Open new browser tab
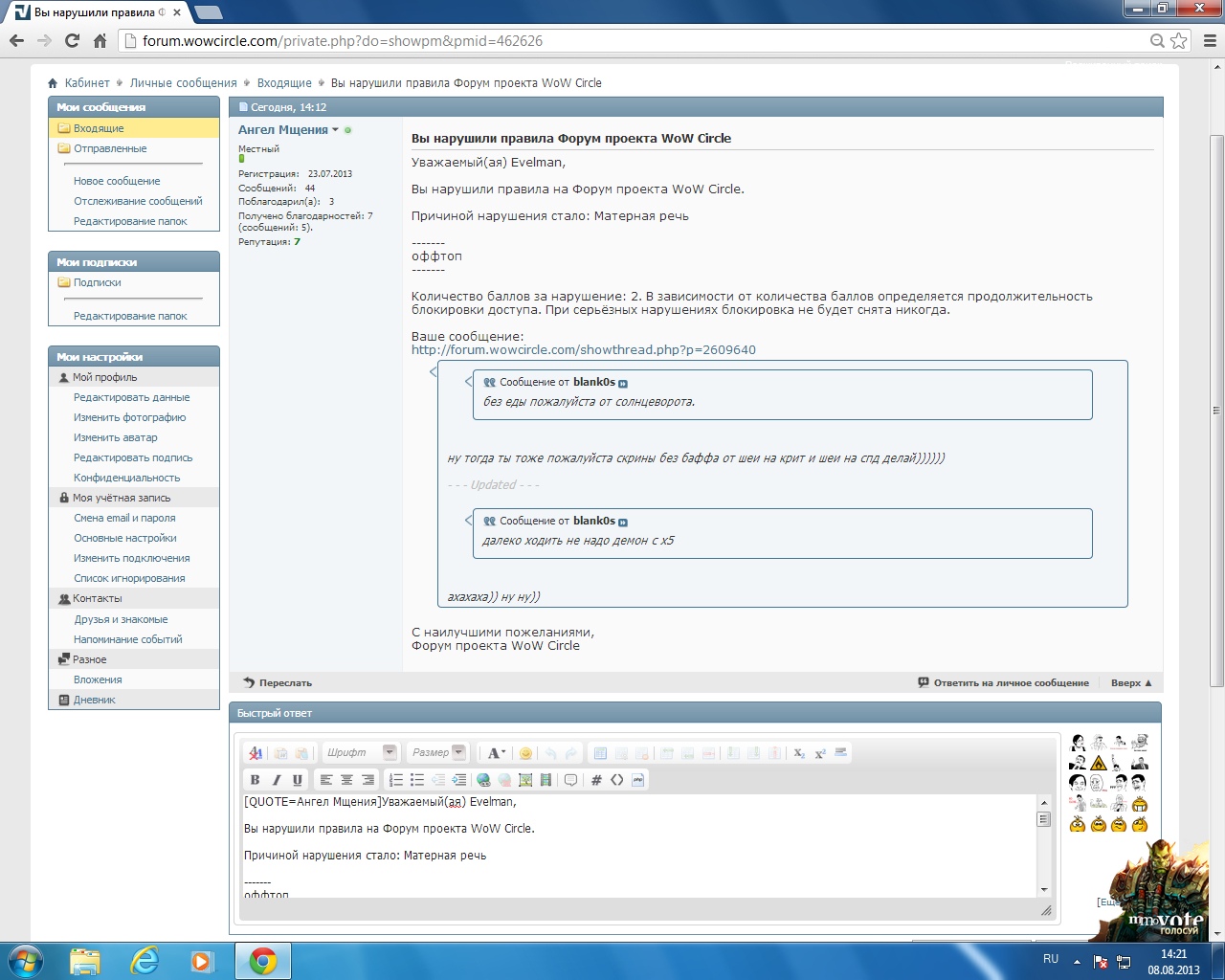 pyautogui.click(x=208, y=12)
